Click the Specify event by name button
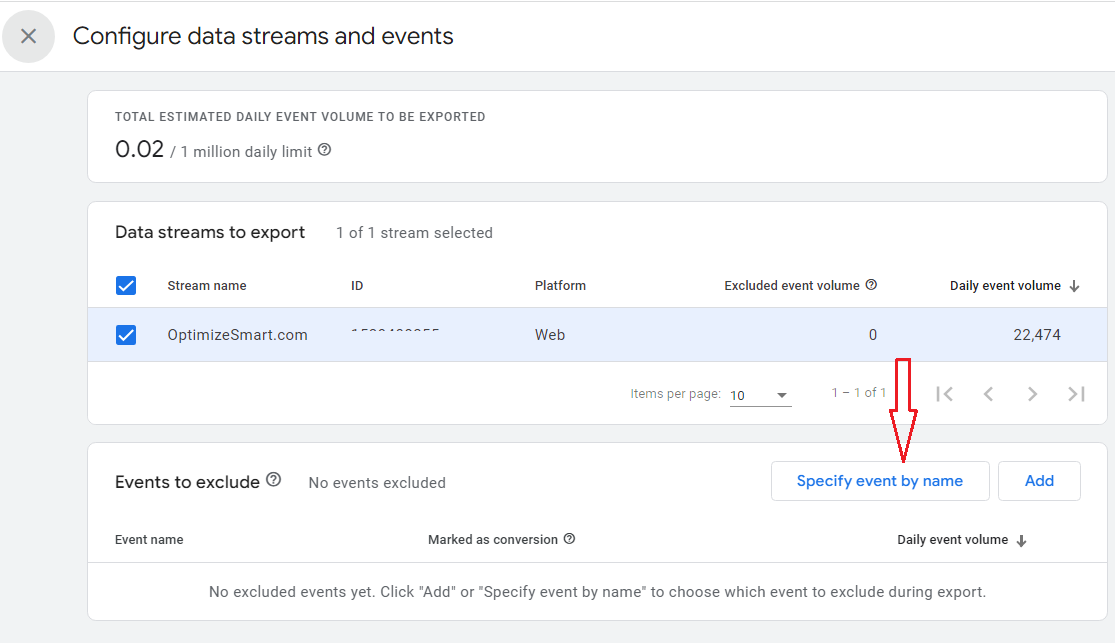 [x=880, y=481]
